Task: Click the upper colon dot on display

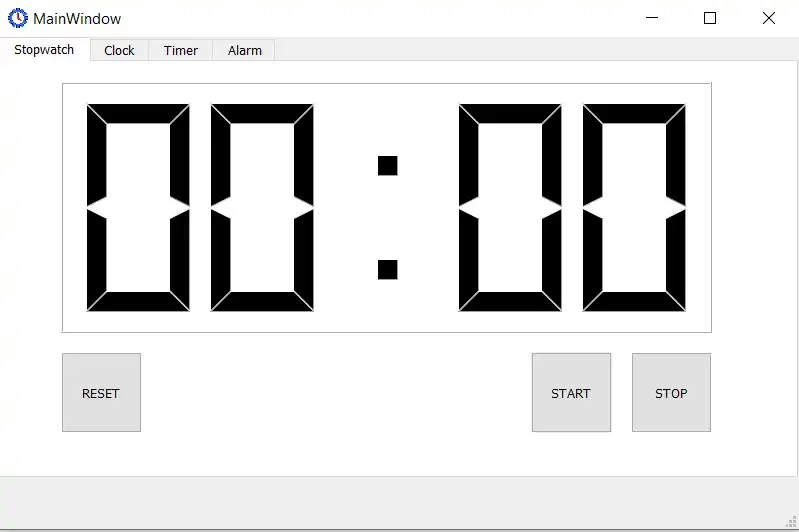Action: (387, 166)
